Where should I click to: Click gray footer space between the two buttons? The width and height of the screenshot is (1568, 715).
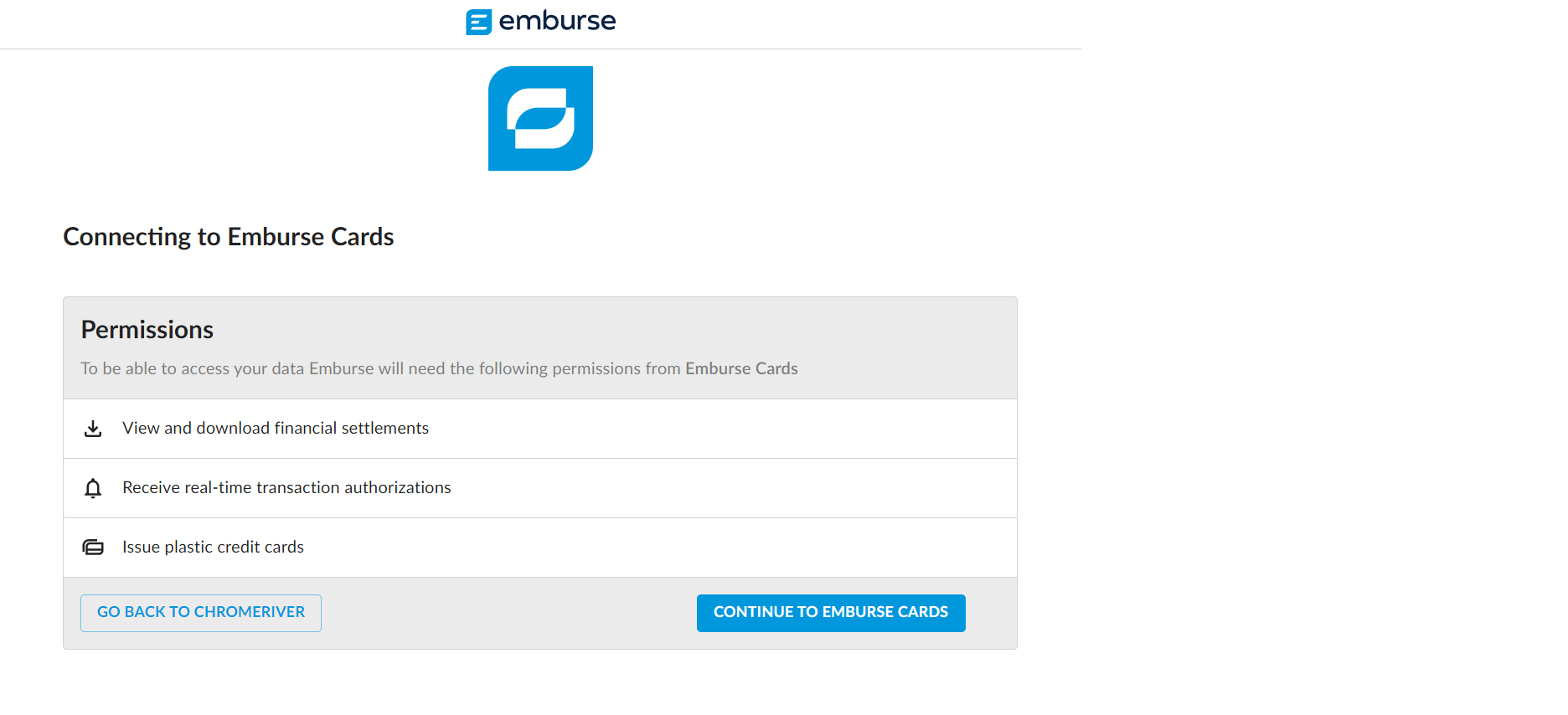coord(508,613)
